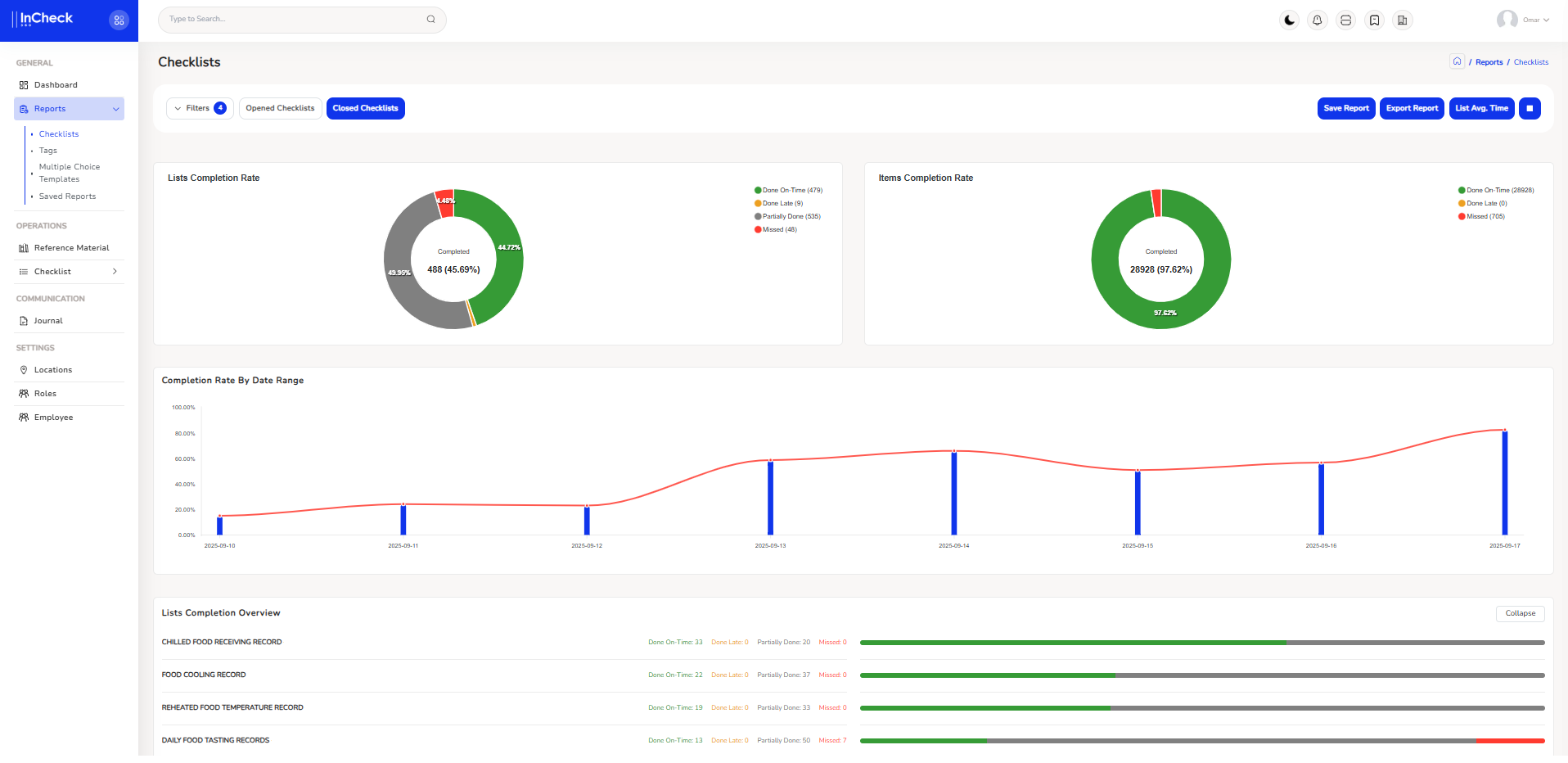
Task: Open the bookmark icon in the header
Action: [1374, 20]
